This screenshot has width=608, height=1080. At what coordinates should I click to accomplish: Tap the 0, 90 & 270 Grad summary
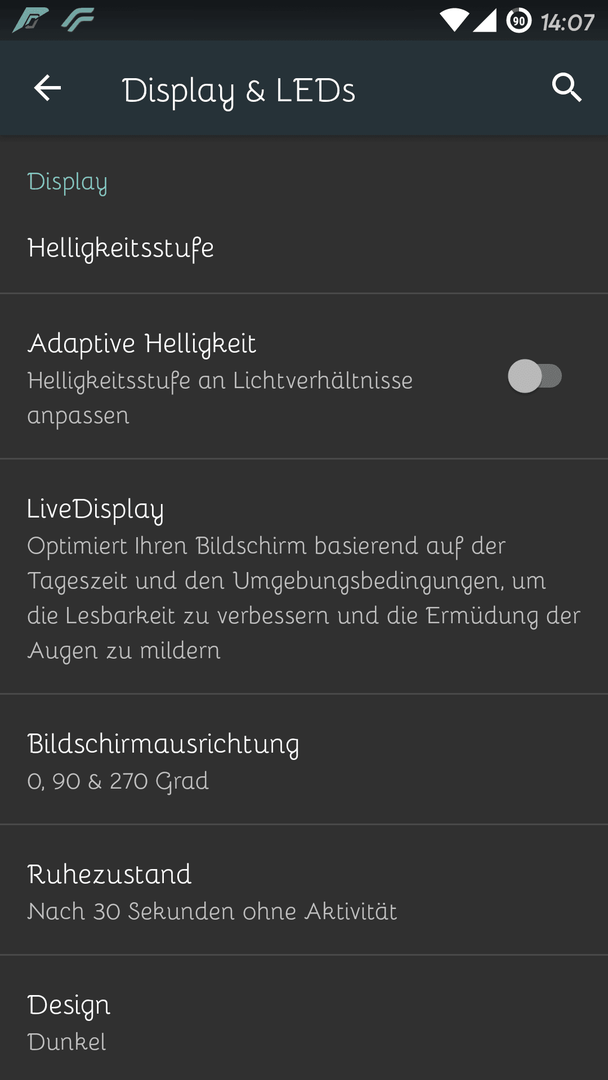[x=118, y=781]
